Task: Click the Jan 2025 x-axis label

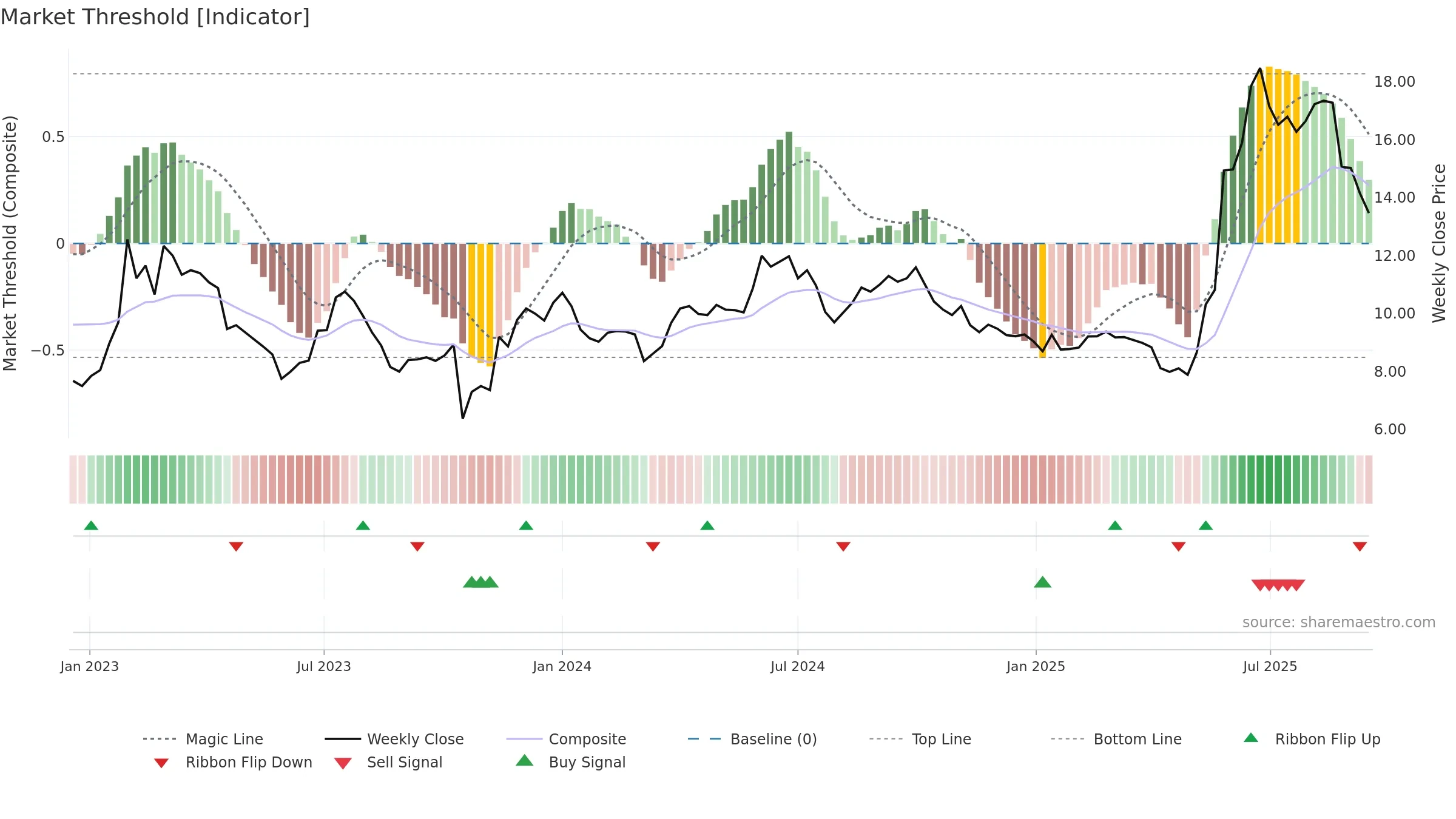Action: tap(1036, 667)
